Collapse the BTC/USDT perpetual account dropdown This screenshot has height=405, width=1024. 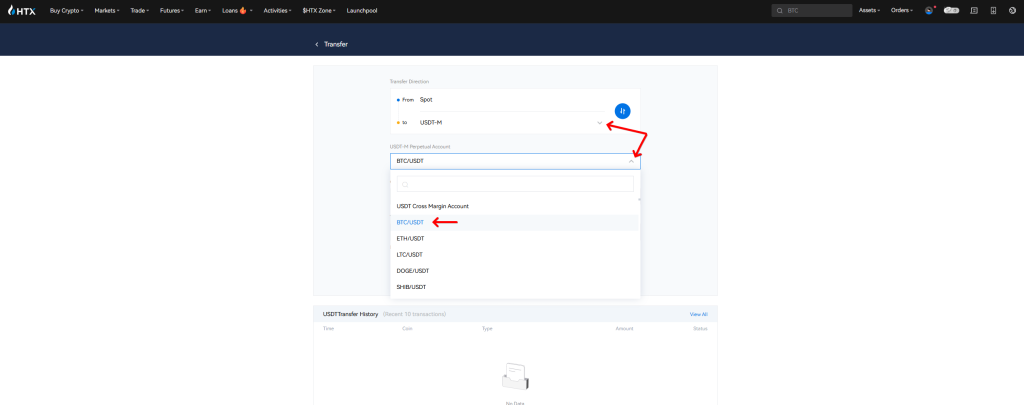(x=630, y=161)
